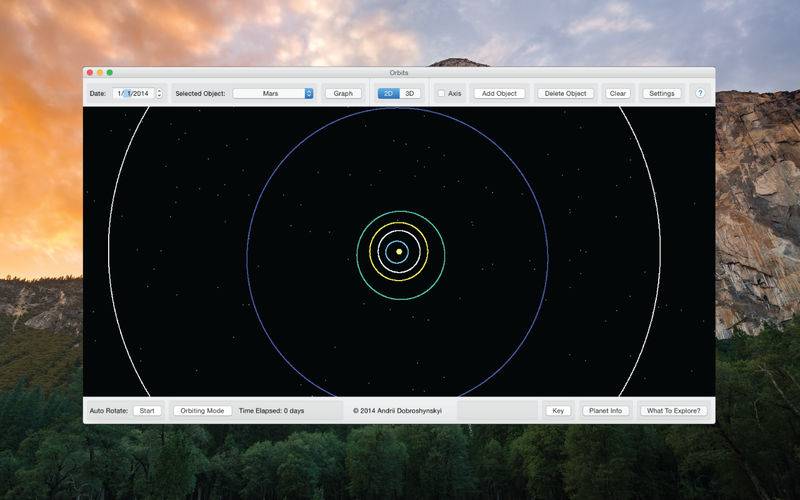Click the yellow Sun at the center
Screen dimensions: 800x500
[399, 252]
